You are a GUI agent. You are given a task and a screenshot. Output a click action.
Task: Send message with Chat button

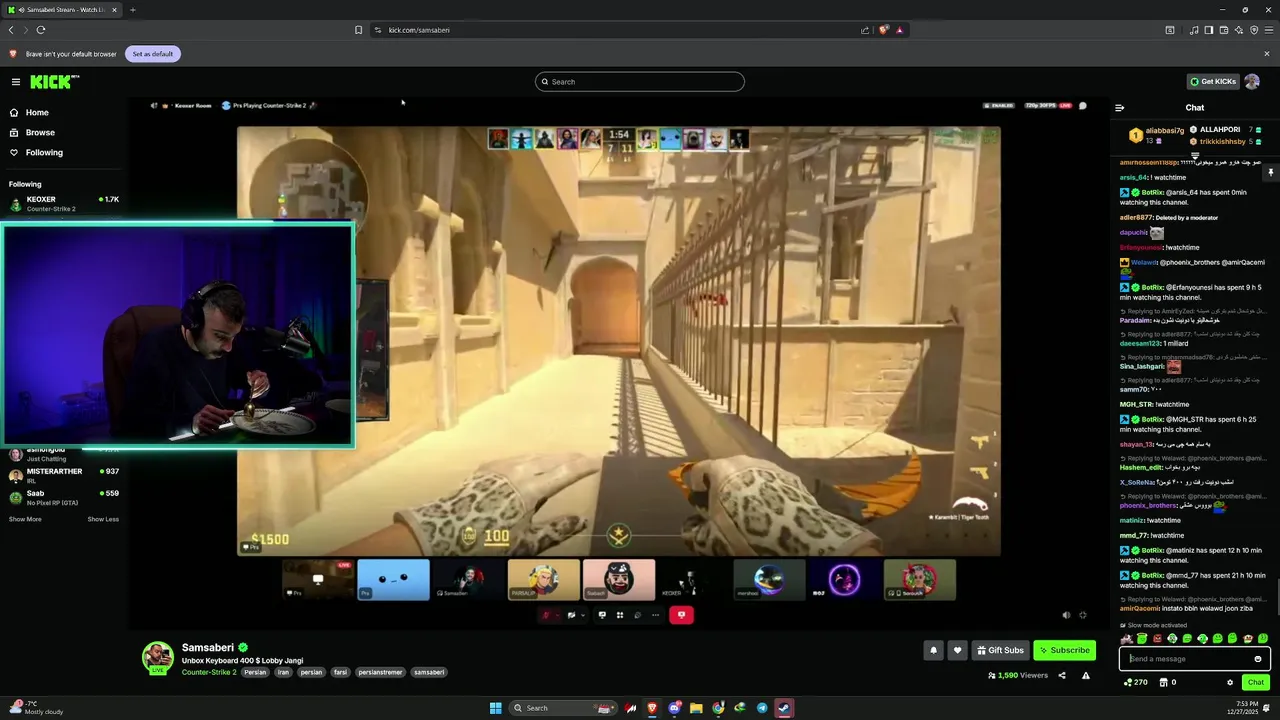pos(1256,683)
